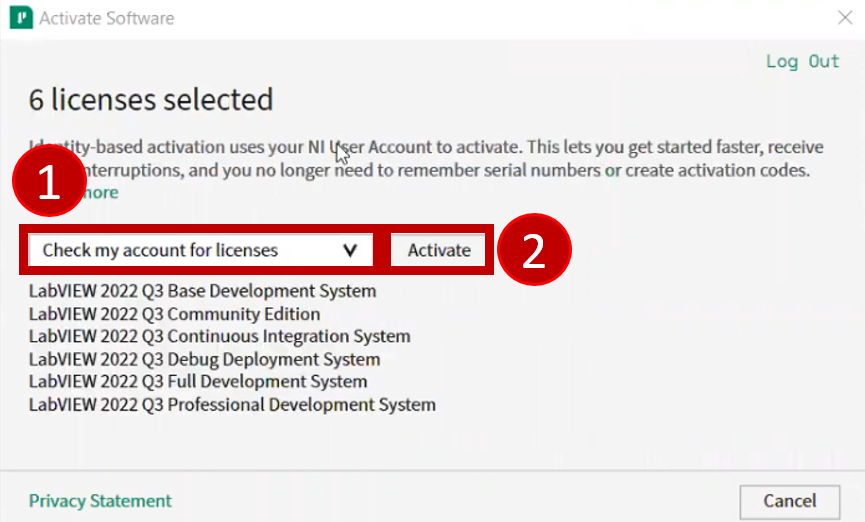Click the dropdown arrow of the license method combo box
Viewport: 865px width, 522px height.
(350, 251)
